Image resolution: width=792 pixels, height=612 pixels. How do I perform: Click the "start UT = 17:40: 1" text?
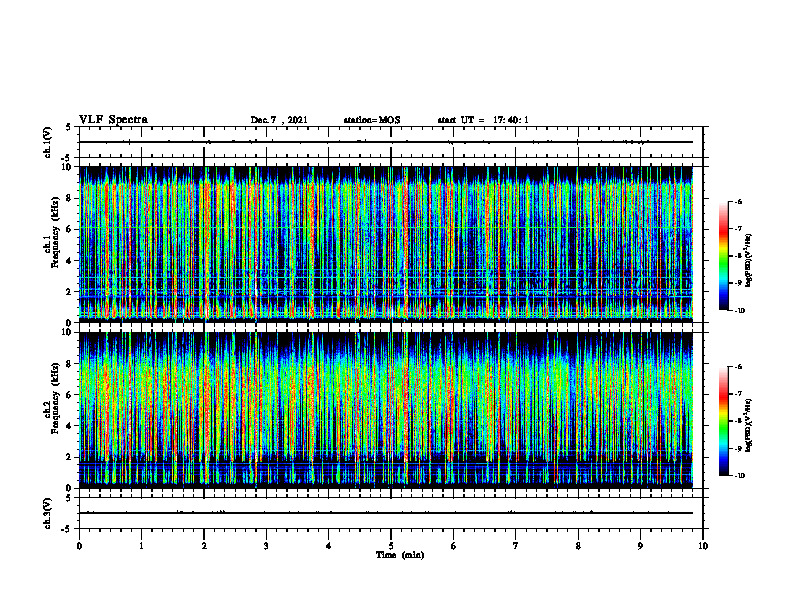pyautogui.click(x=483, y=120)
